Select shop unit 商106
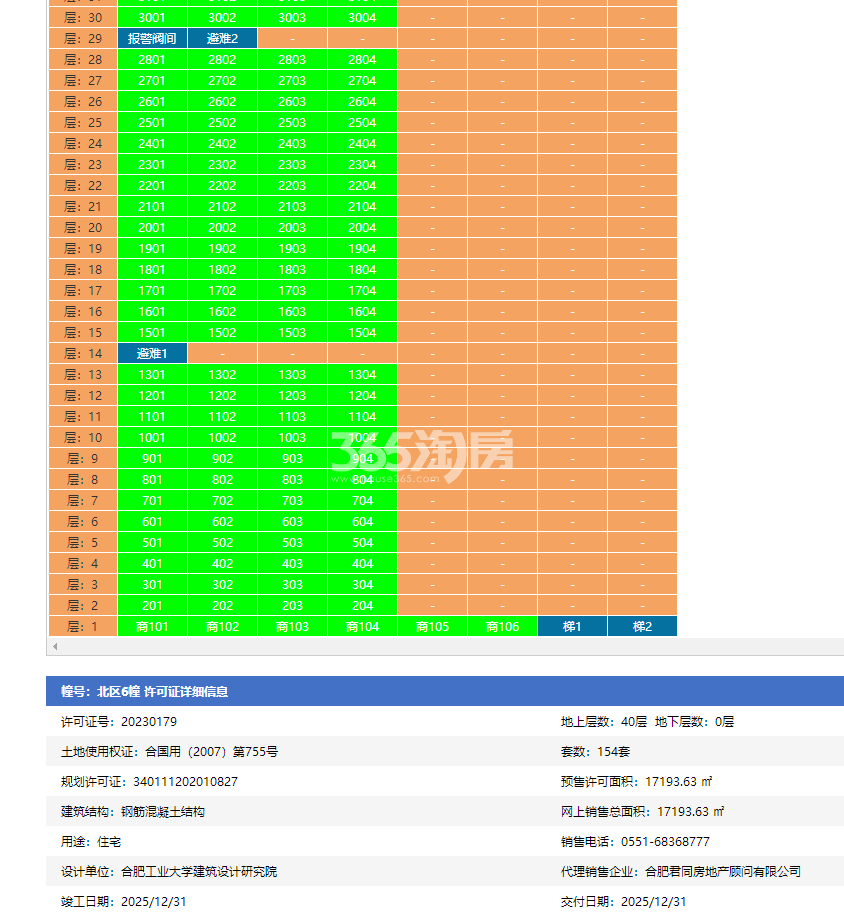844x914 pixels. [502, 626]
